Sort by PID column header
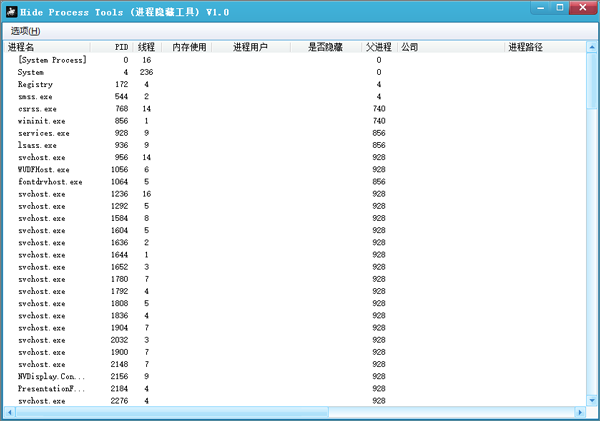 tap(112, 47)
